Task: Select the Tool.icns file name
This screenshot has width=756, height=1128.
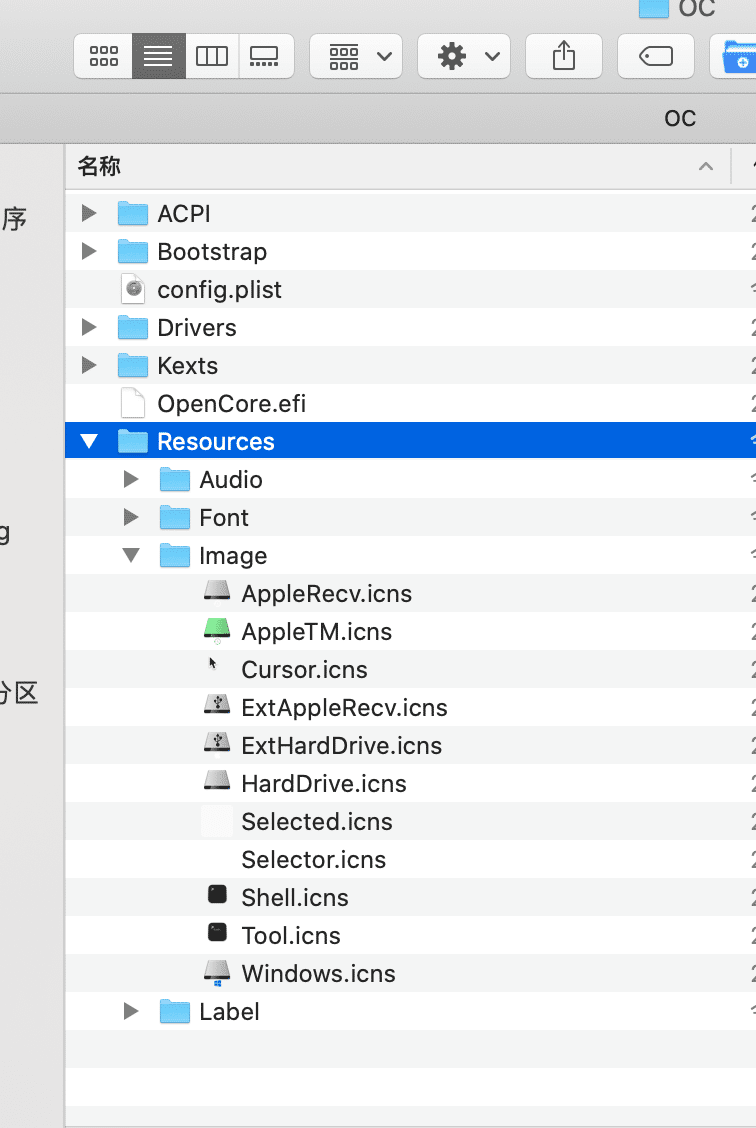Action: 291,936
